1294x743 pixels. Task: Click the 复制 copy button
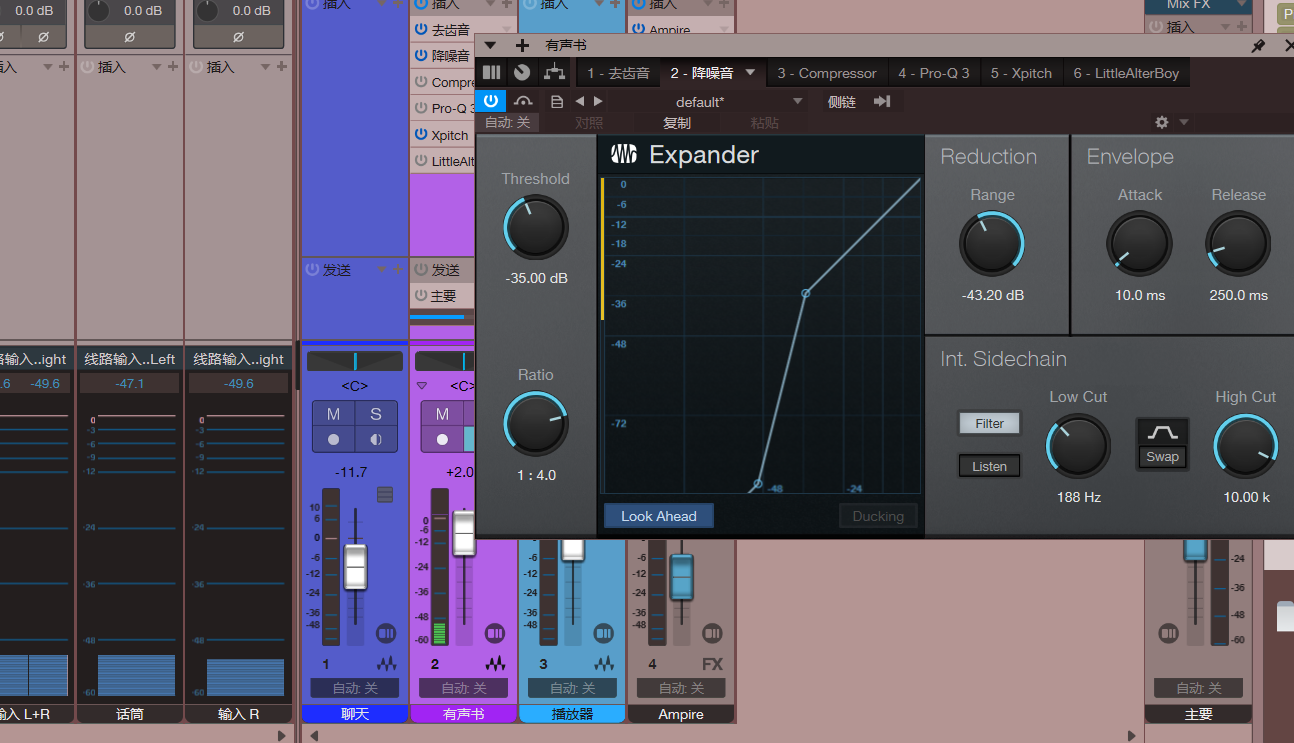677,123
